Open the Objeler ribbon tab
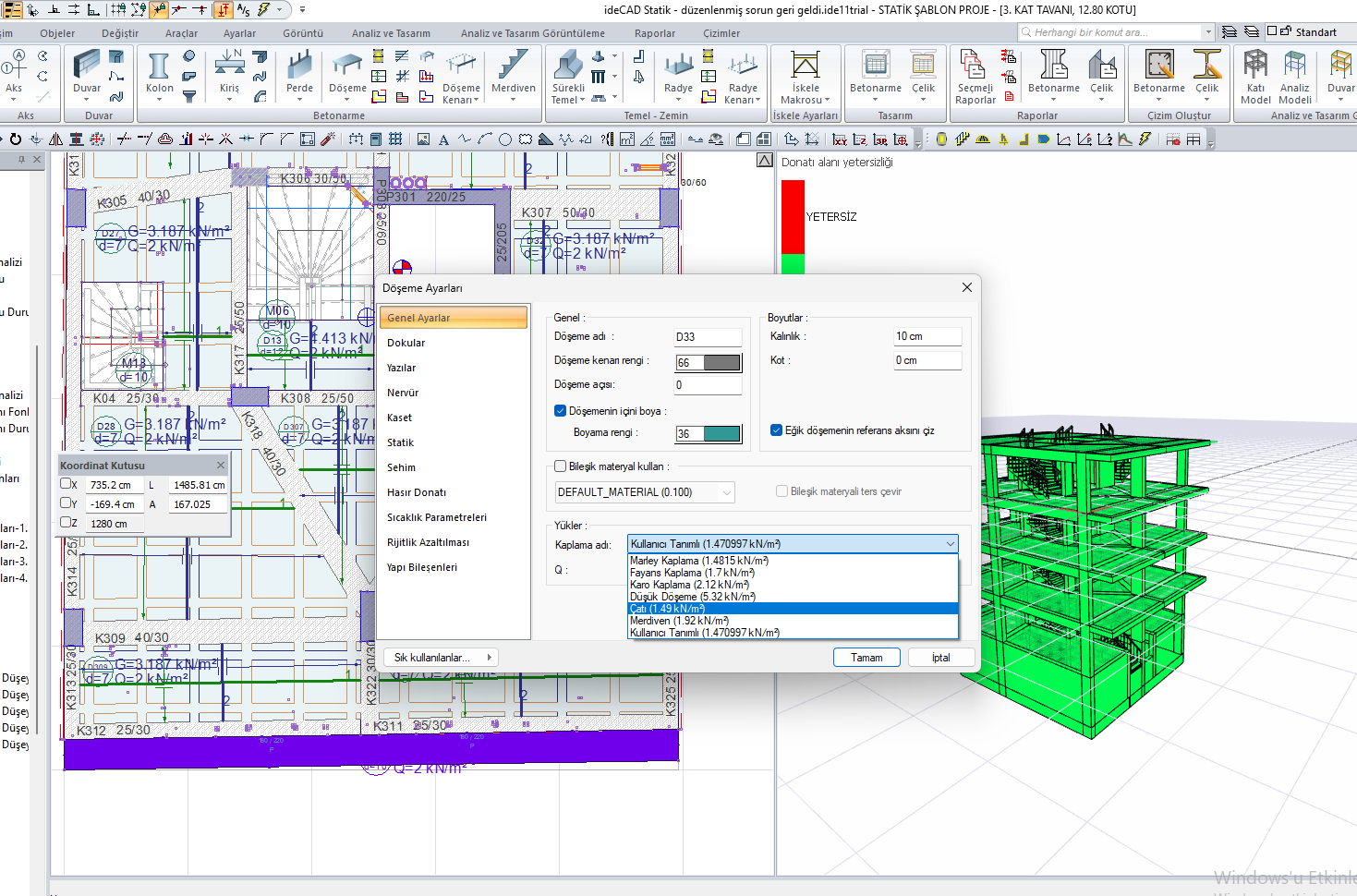 (x=57, y=33)
